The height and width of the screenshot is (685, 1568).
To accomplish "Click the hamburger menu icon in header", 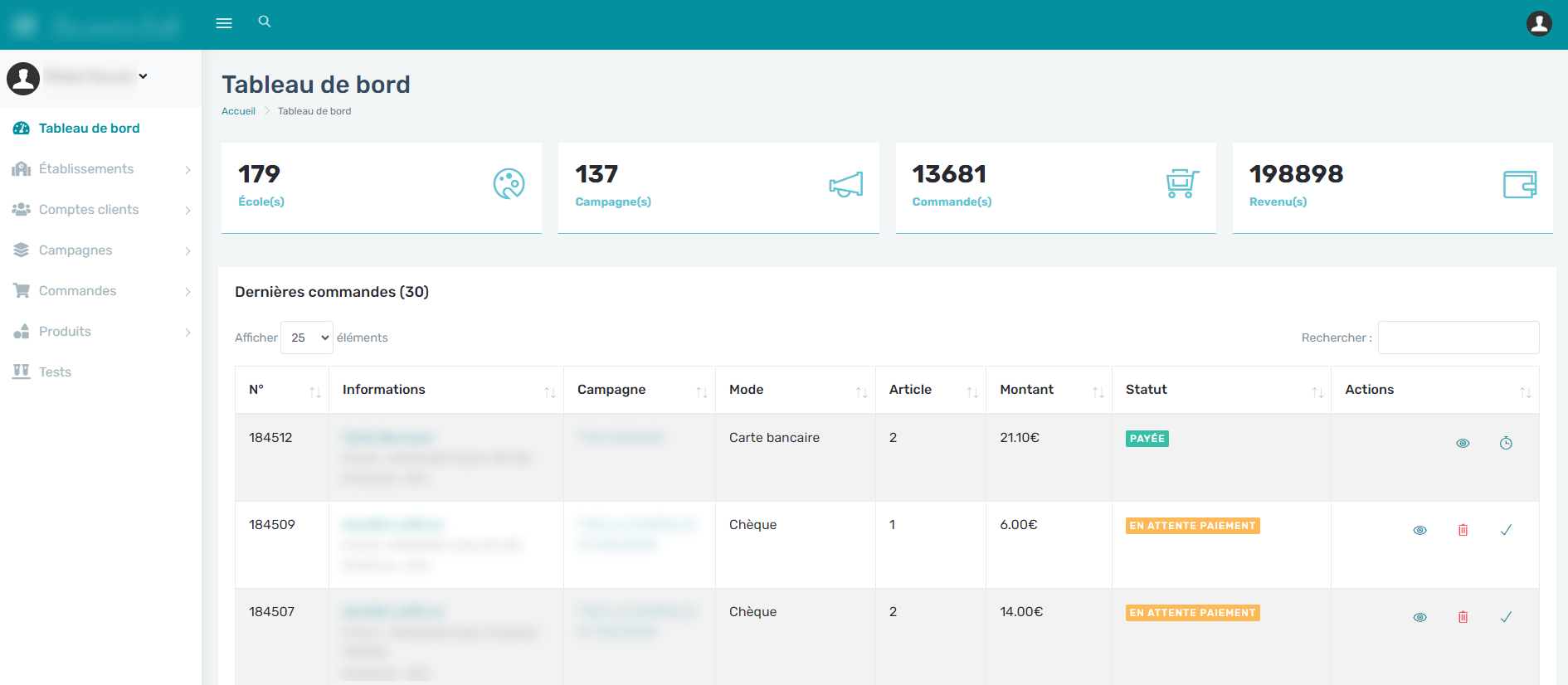I will (x=224, y=23).
